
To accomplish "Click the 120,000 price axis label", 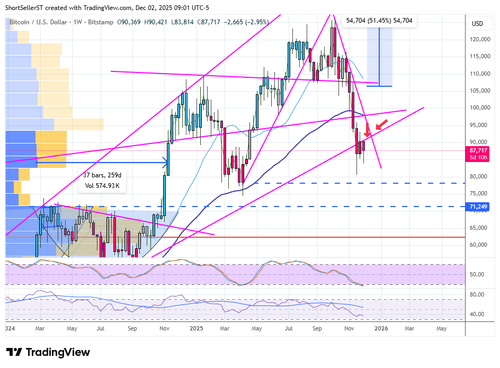I will click(480, 39).
